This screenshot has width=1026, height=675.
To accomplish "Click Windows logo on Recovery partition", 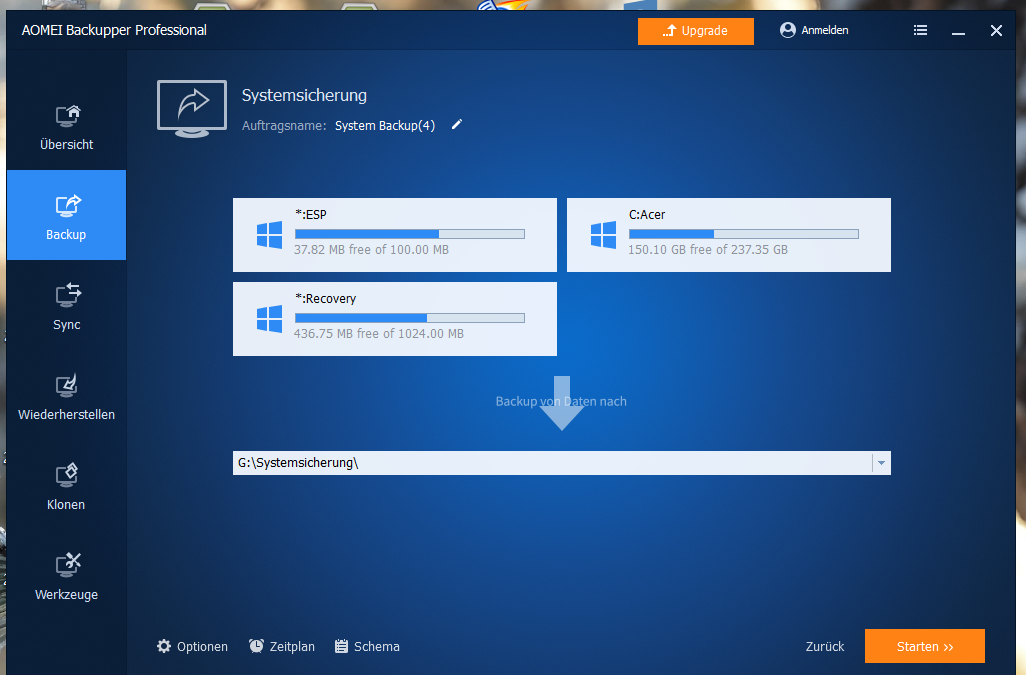I will click(270, 319).
